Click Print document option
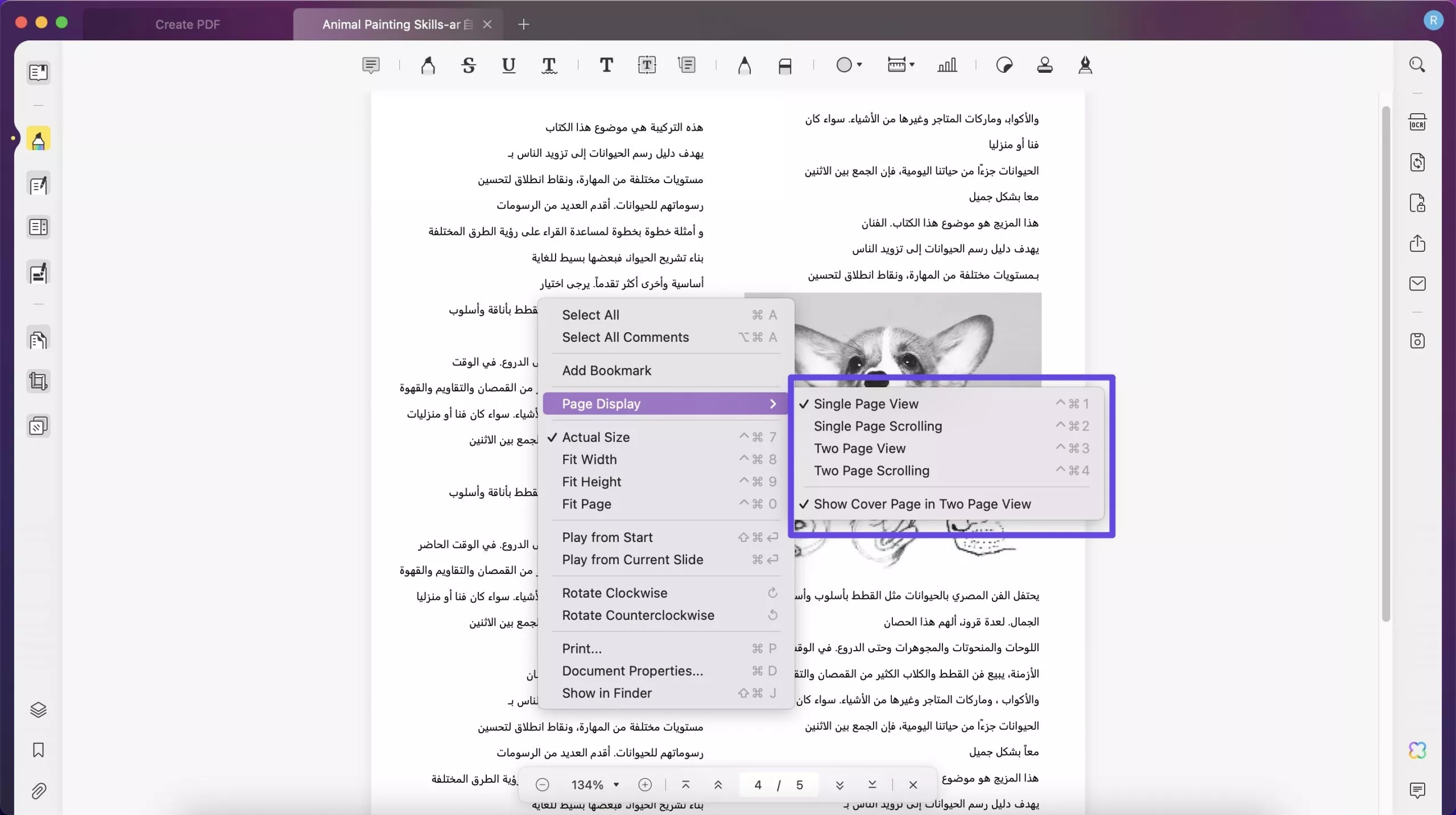1456x815 pixels. (581, 648)
